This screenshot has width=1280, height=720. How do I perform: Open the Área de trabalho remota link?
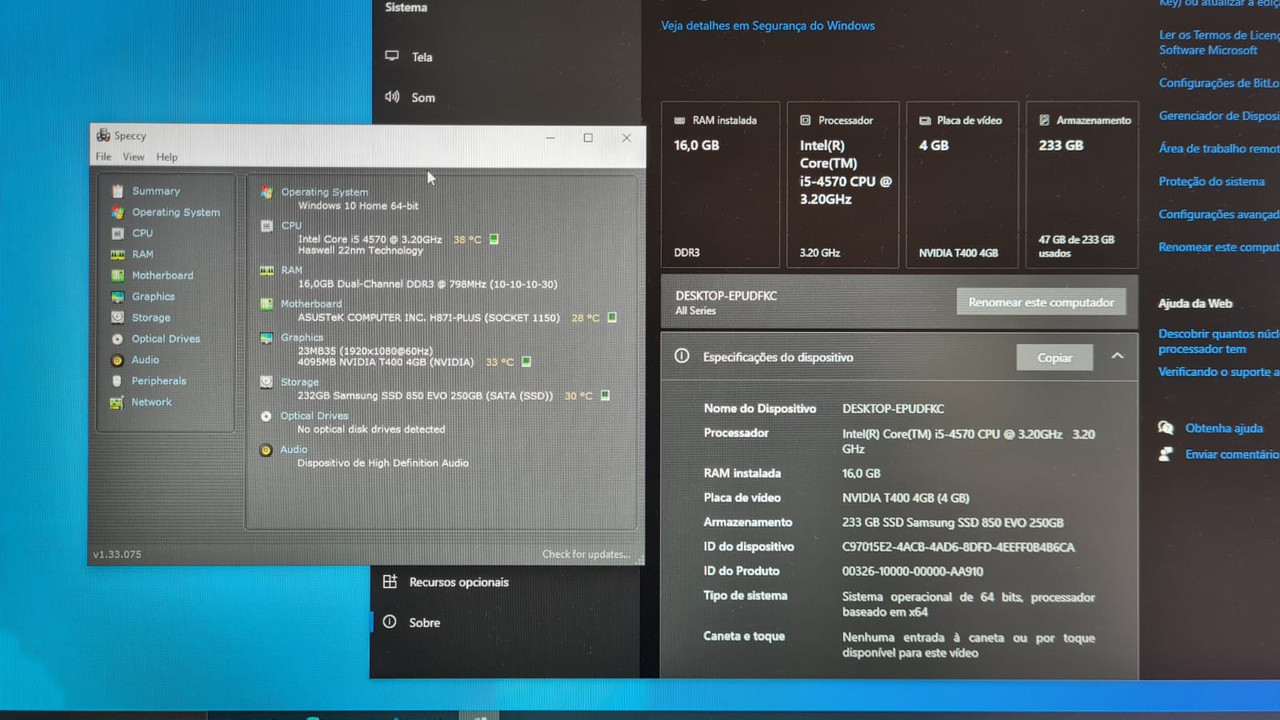[x=1219, y=149]
